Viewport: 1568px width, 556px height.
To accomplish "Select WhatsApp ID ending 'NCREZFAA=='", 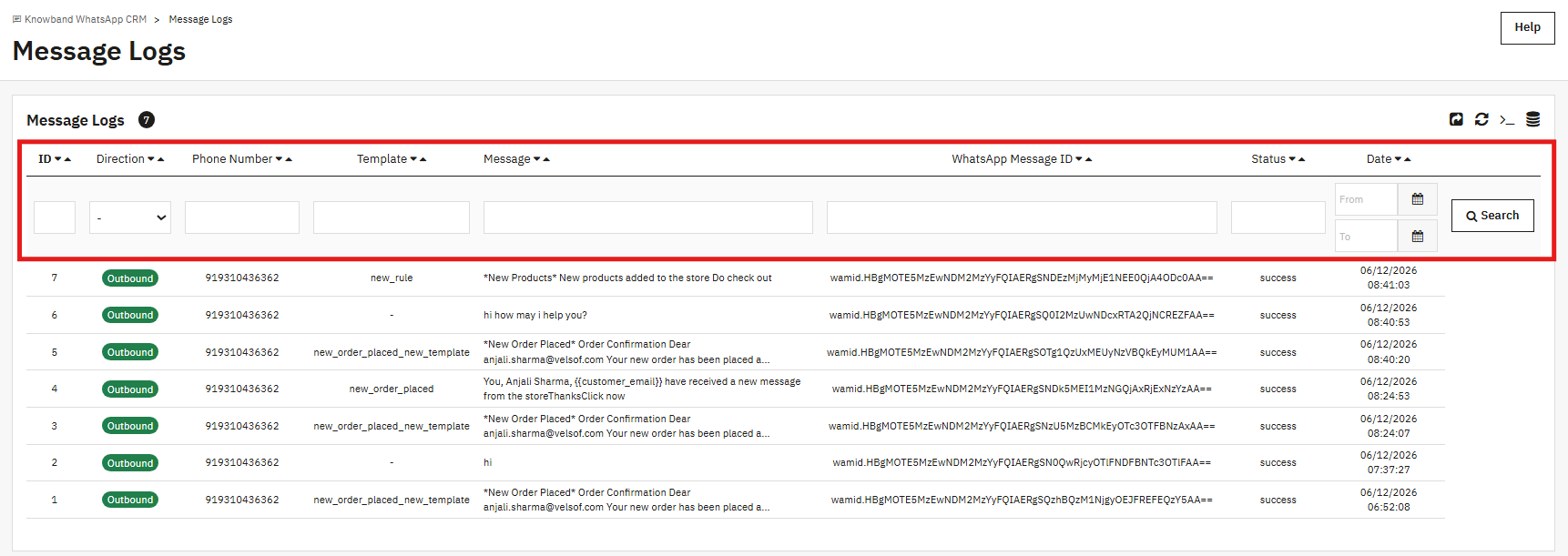I will pyautogui.click(x=1022, y=315).
